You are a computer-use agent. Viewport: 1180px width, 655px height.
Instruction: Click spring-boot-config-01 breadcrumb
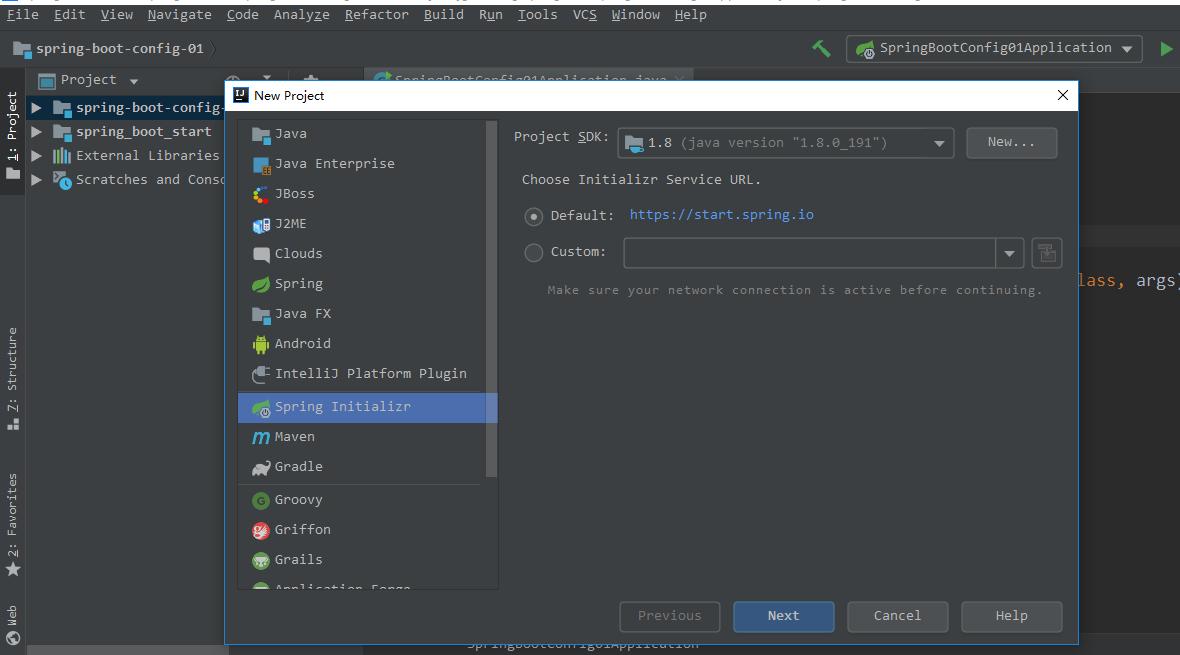pyautogui.click(x=120, y=49)
